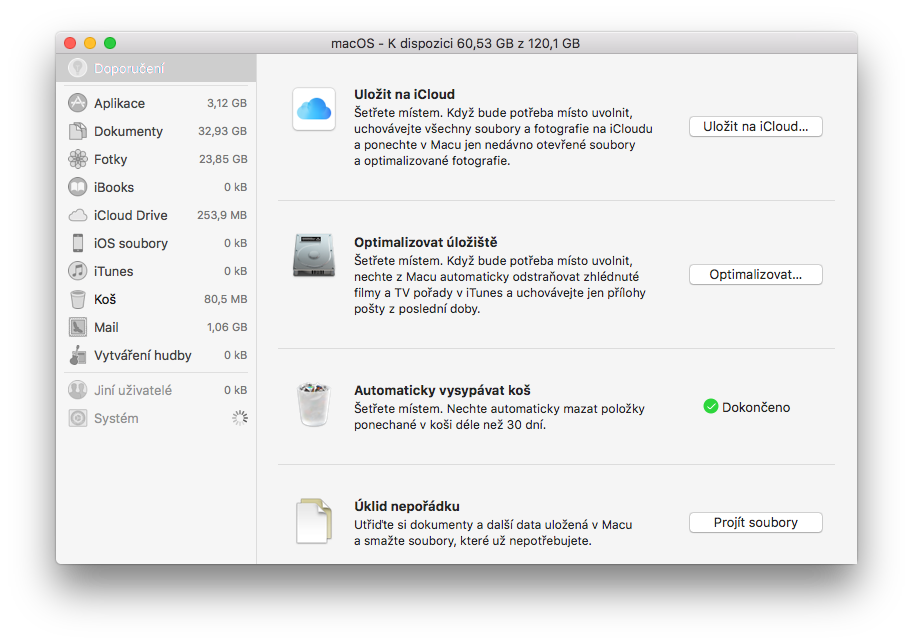Click the Koš trash can sidebar icon
This screenshot has width=913, height=644.
[77, 299]
